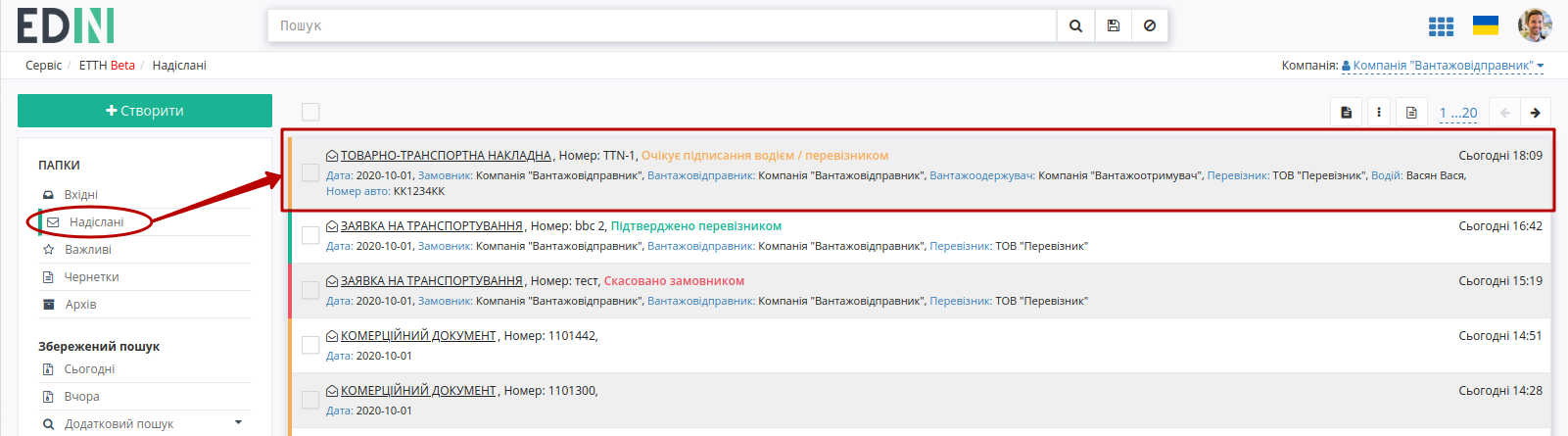Go to the next page arrow

pyautogui.click(x=1536, y=113)
